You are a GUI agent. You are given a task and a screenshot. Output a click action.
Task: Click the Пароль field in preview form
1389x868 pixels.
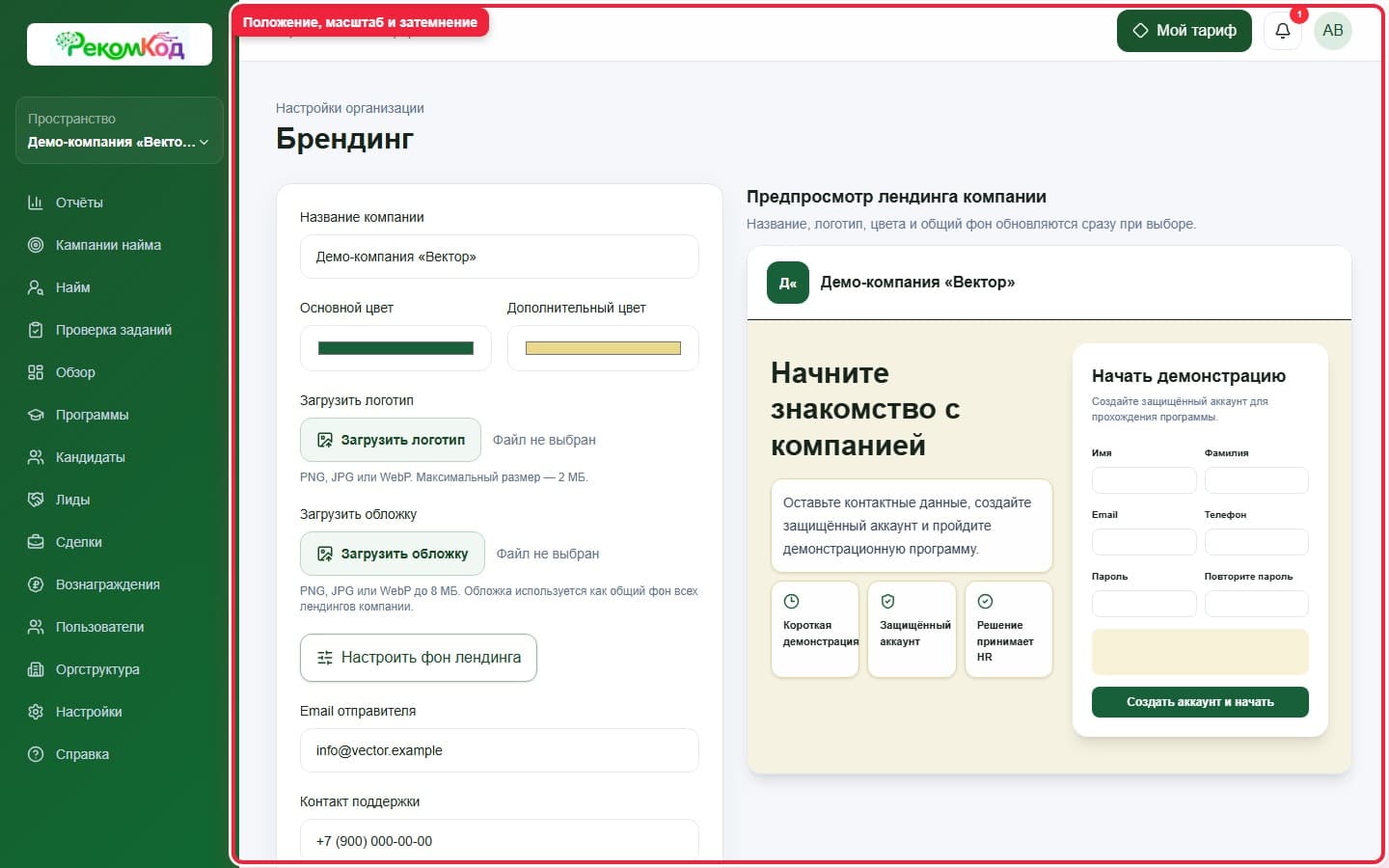click(x=1144, y=604)
